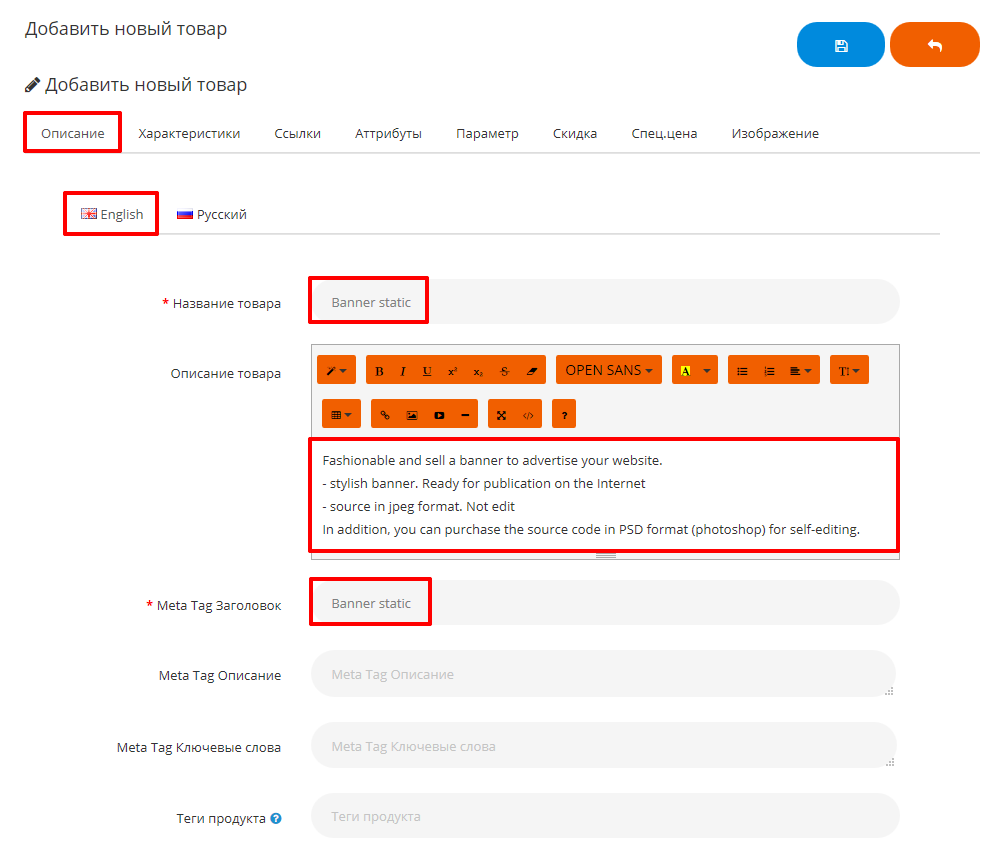Toggle bold formatting in editor
Screen dimensions: 995x865
[x=379, y=371]
